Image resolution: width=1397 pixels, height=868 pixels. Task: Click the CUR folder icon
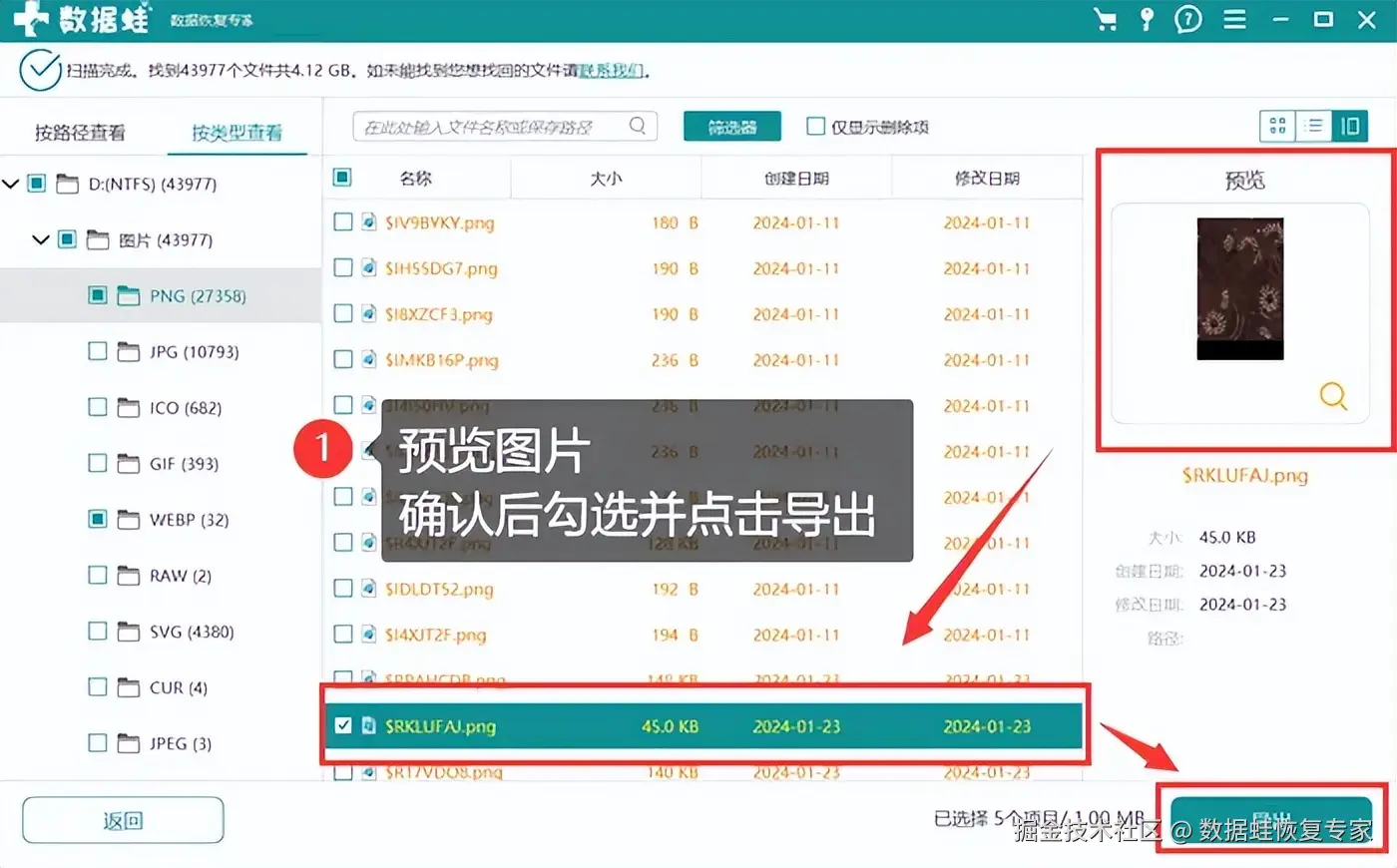pyautogui.click(x=128, y=686)
